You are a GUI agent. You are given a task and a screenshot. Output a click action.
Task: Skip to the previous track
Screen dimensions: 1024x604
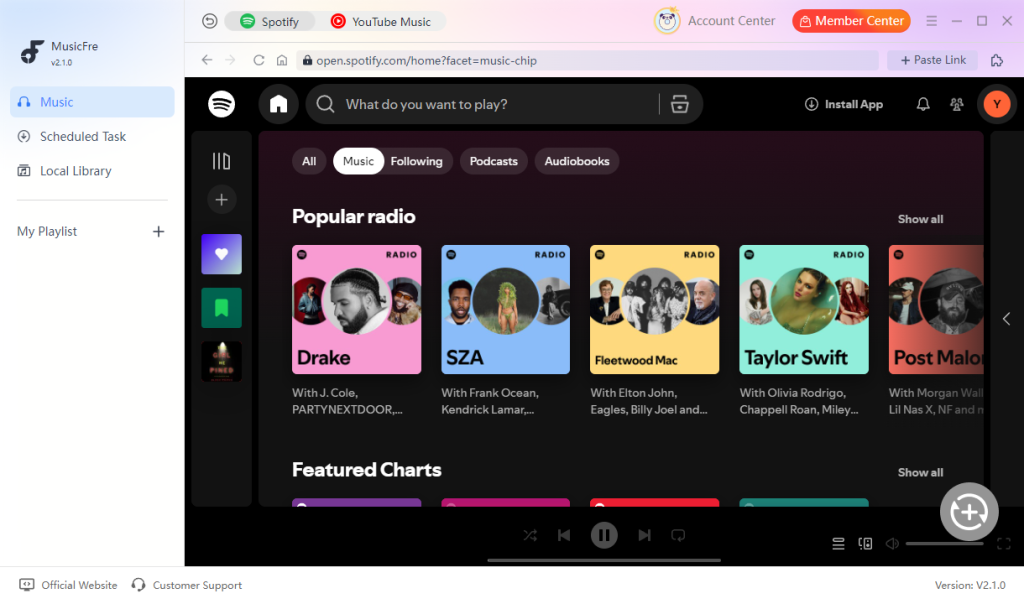564,535
